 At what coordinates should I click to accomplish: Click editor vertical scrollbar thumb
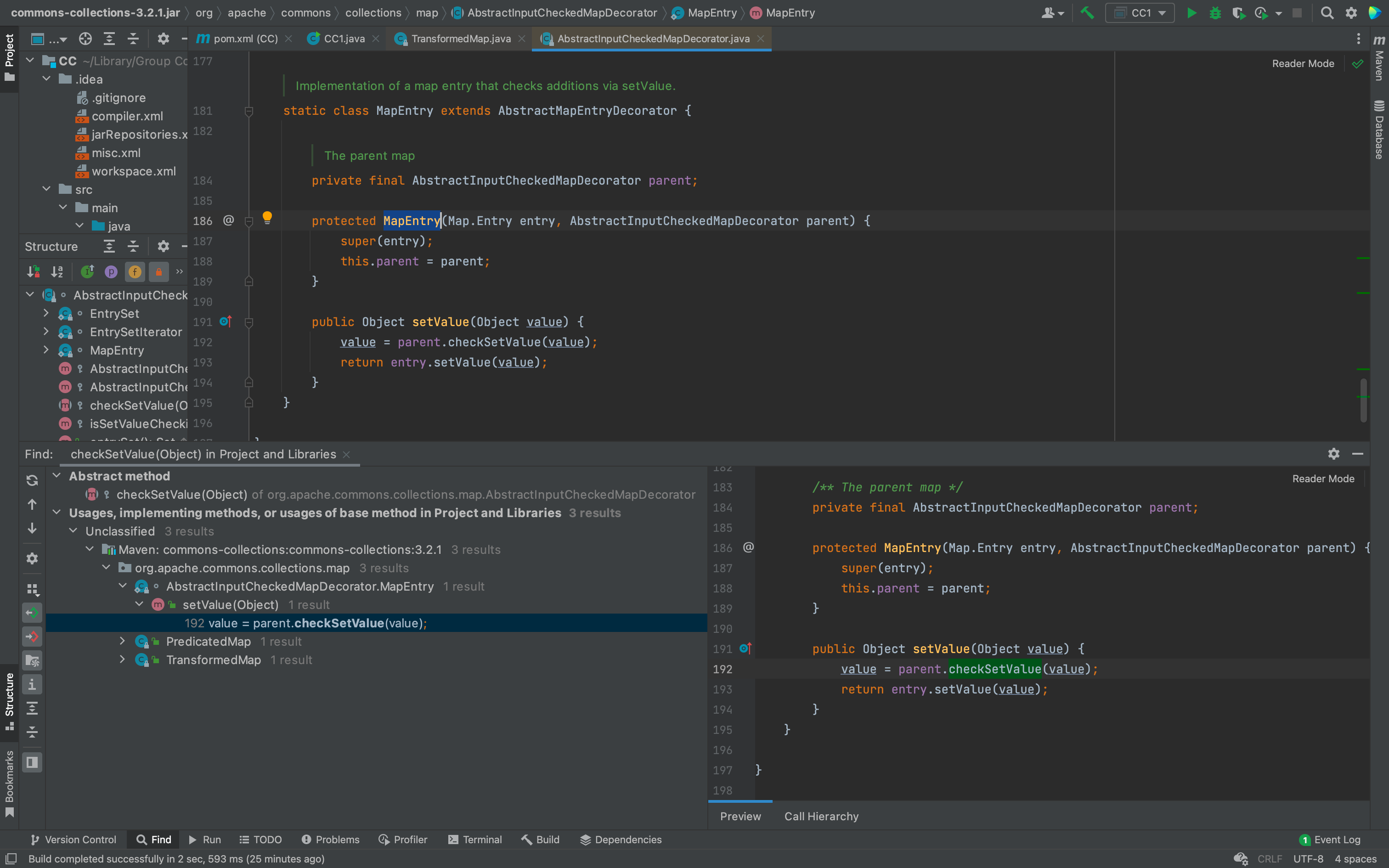pos(1363,400)
